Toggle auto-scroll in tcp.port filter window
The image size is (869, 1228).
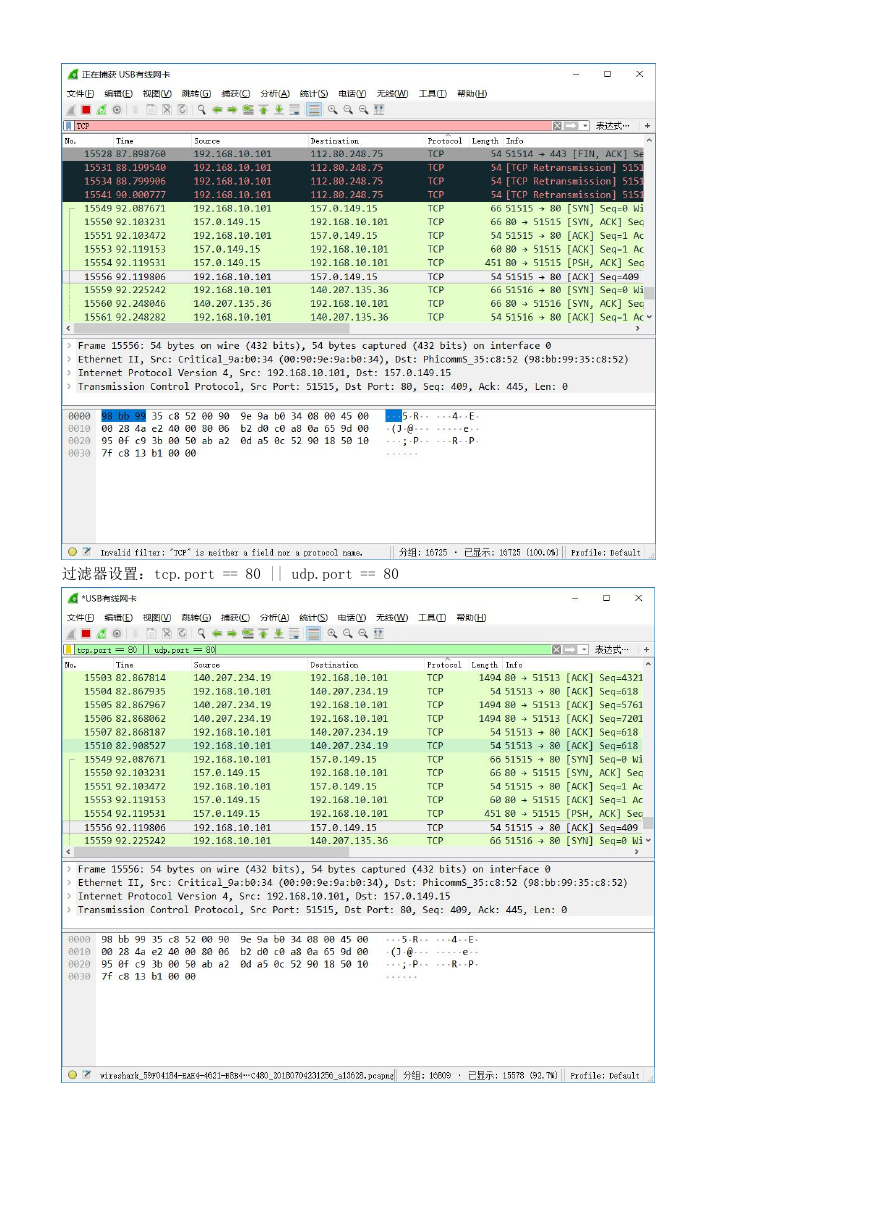click(294, 633)
